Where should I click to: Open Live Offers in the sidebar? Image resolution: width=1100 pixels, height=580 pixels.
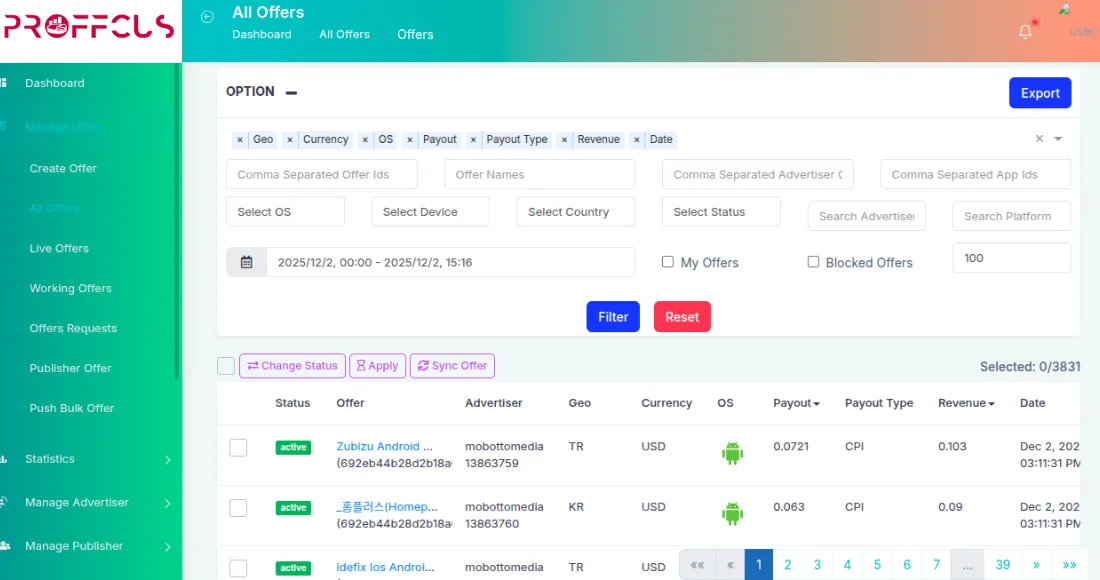59,248
